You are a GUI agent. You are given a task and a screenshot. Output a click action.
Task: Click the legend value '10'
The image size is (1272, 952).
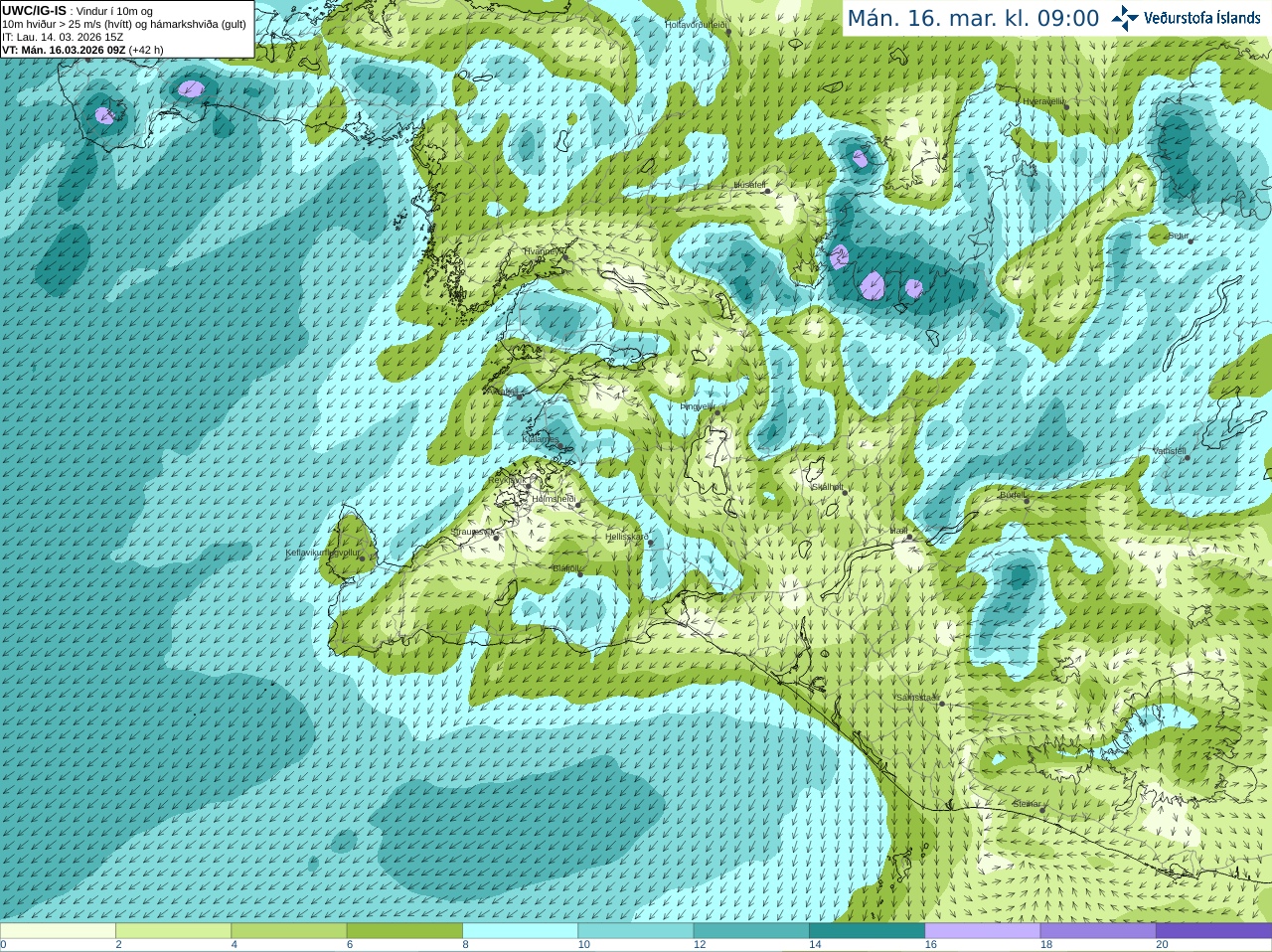point(583,945)
